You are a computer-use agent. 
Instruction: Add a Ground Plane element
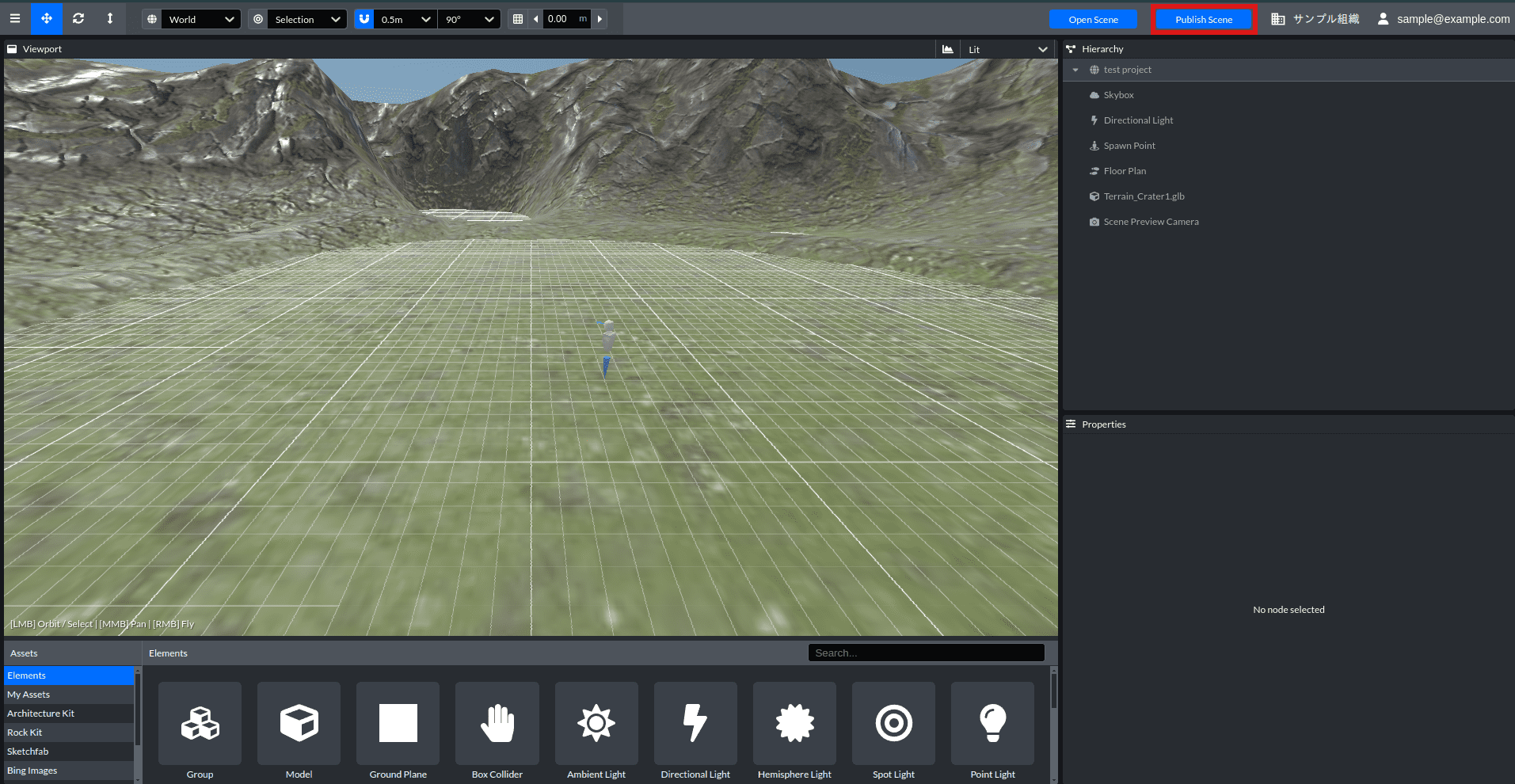pos(398,723)
